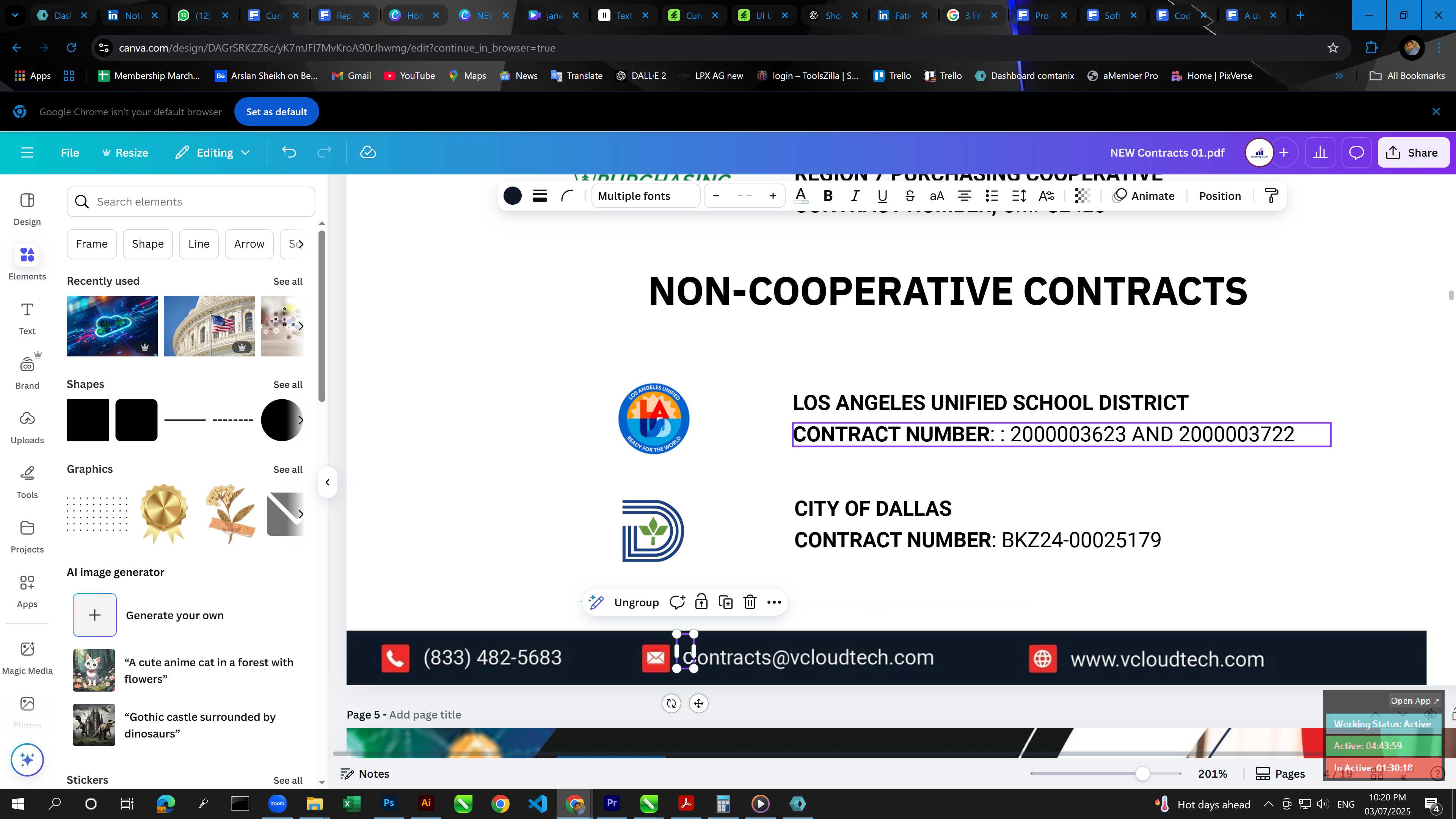Open line spacing settings
The height and width of the screenshot is (819, 1456).
click(1019, 196)
